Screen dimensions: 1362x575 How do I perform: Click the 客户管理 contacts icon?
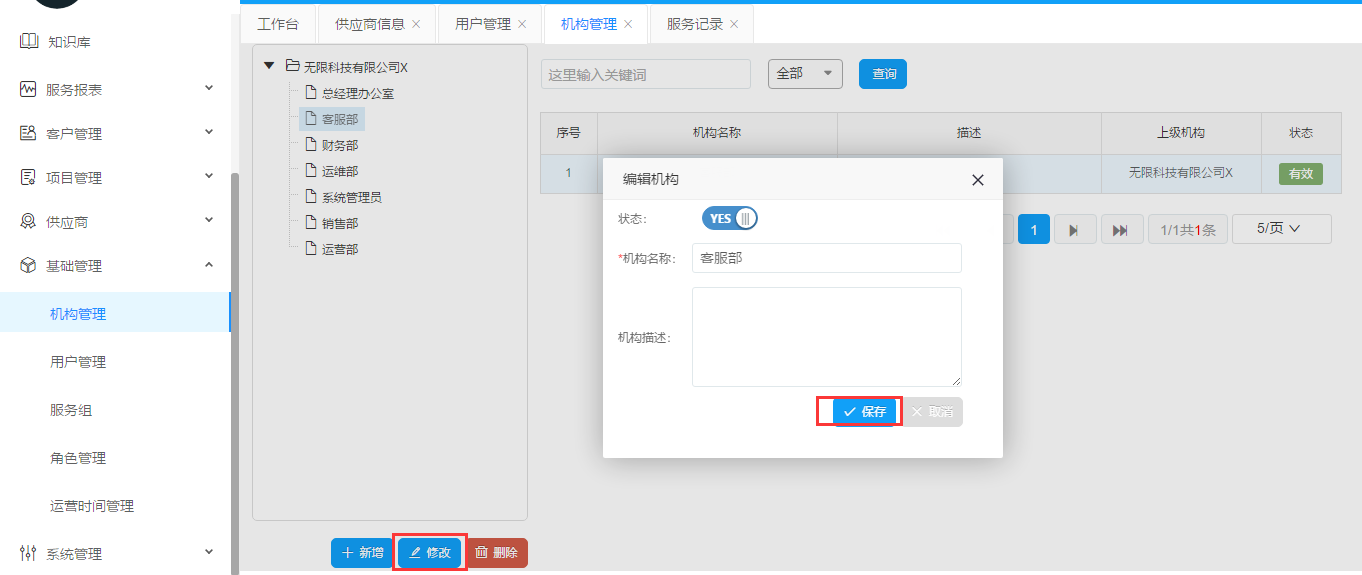28,133
